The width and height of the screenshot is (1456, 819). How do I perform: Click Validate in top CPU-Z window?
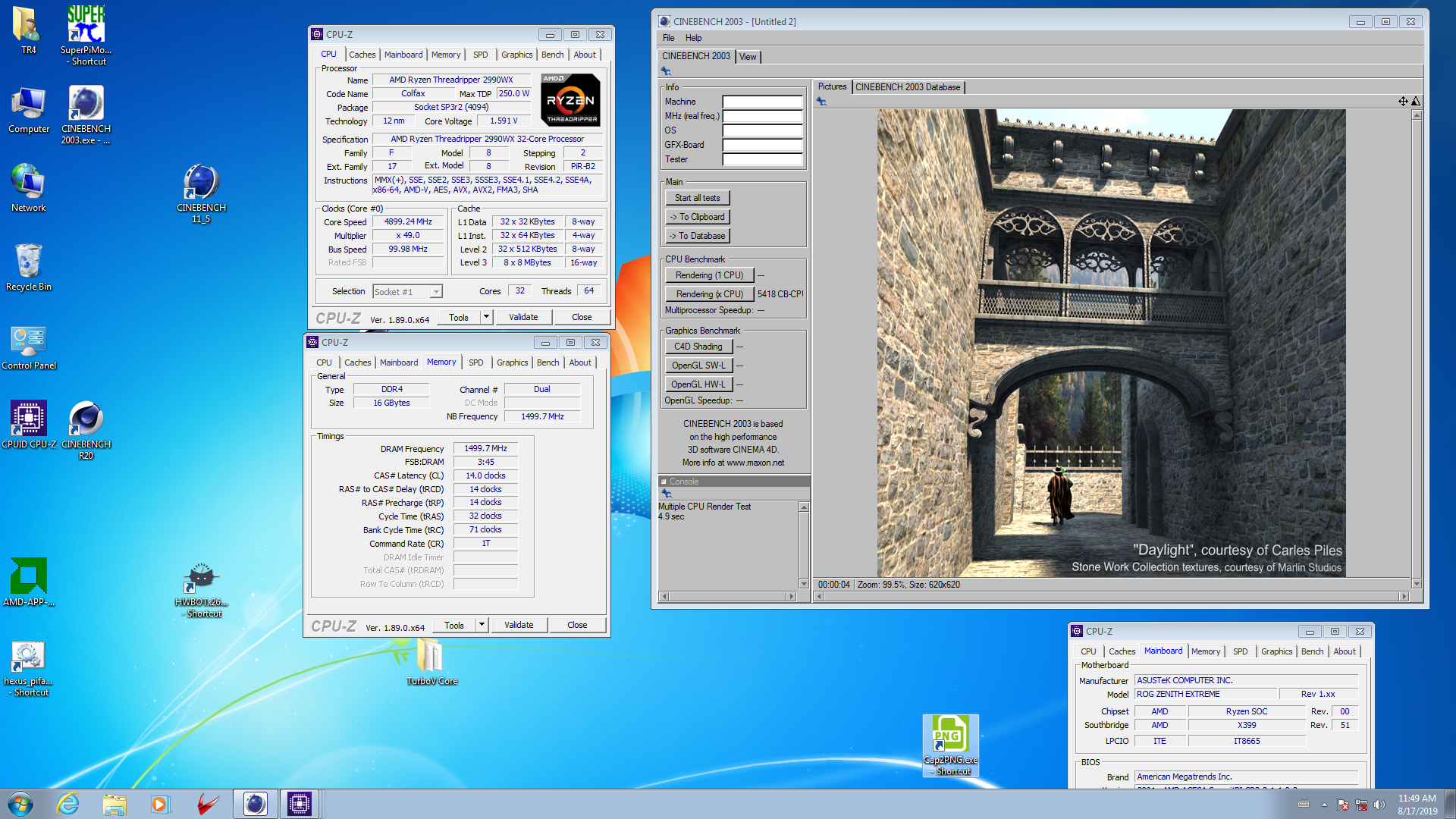click(523, 317)
